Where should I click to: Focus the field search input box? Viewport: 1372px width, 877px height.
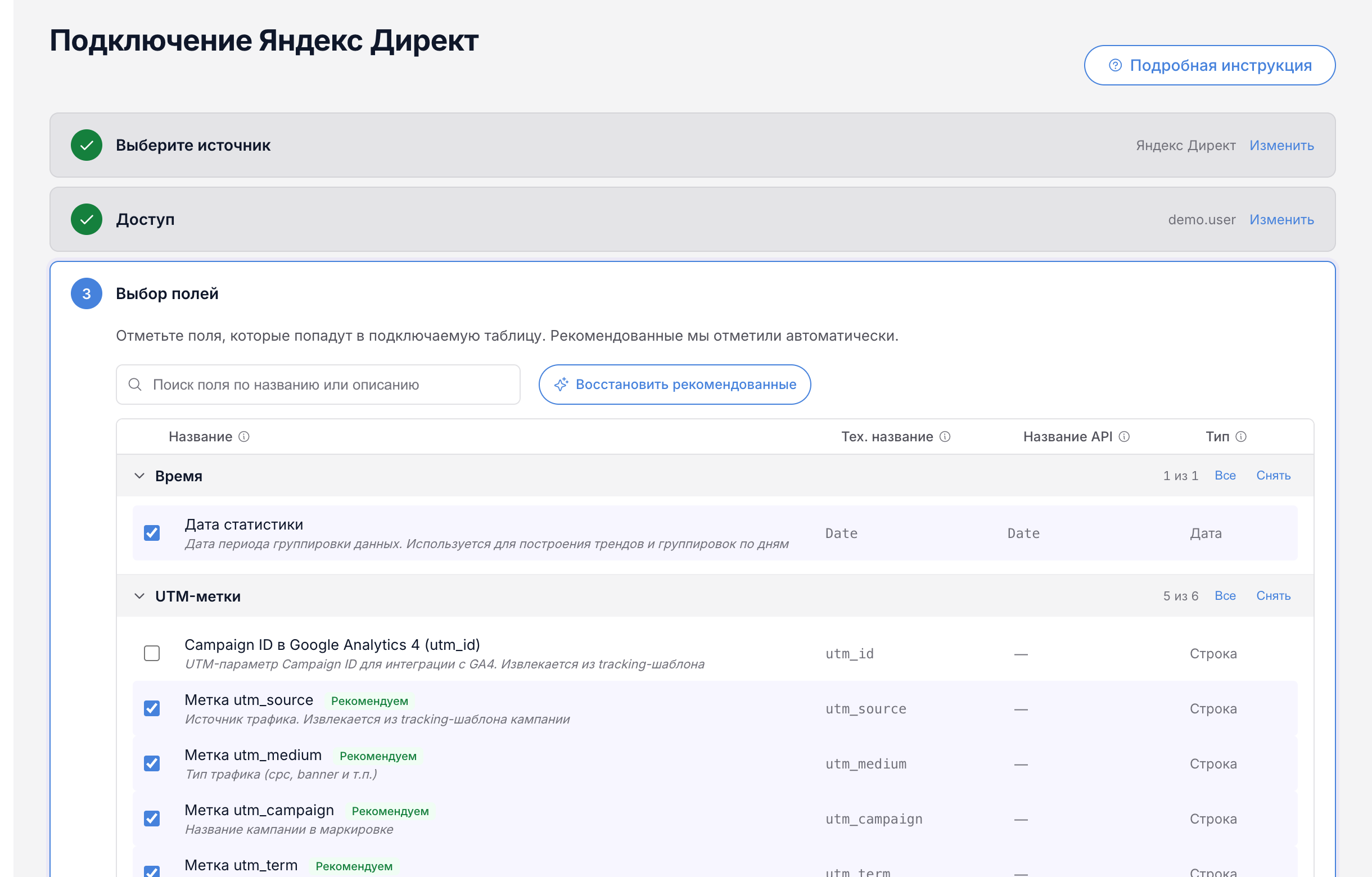coord(318,385)
